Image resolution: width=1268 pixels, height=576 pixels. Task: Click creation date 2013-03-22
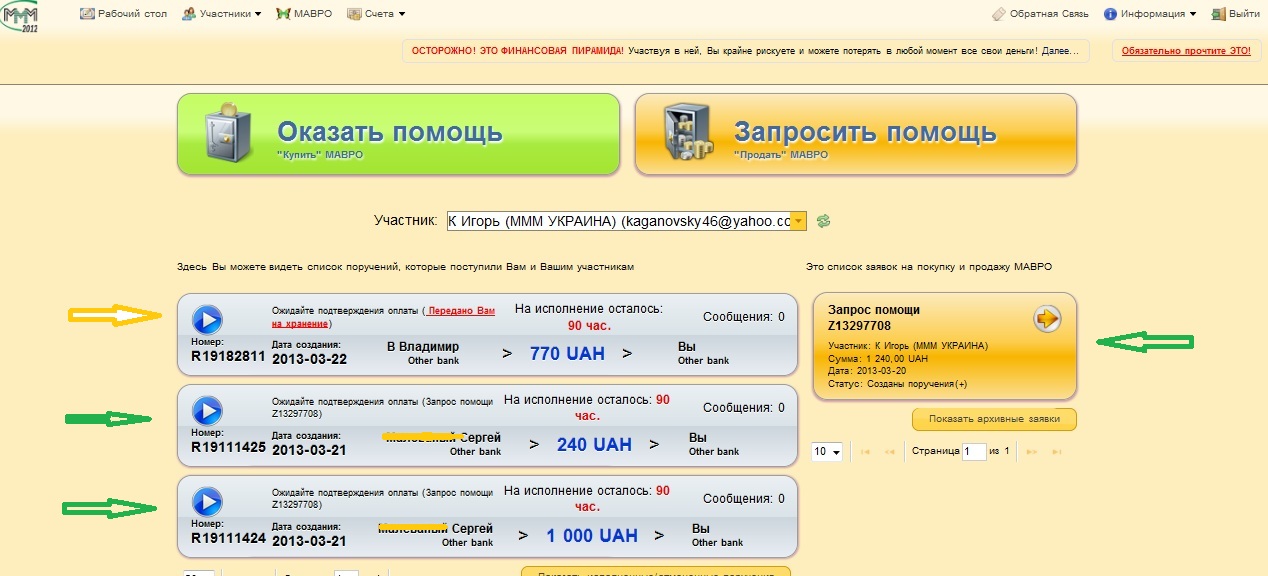309,357
